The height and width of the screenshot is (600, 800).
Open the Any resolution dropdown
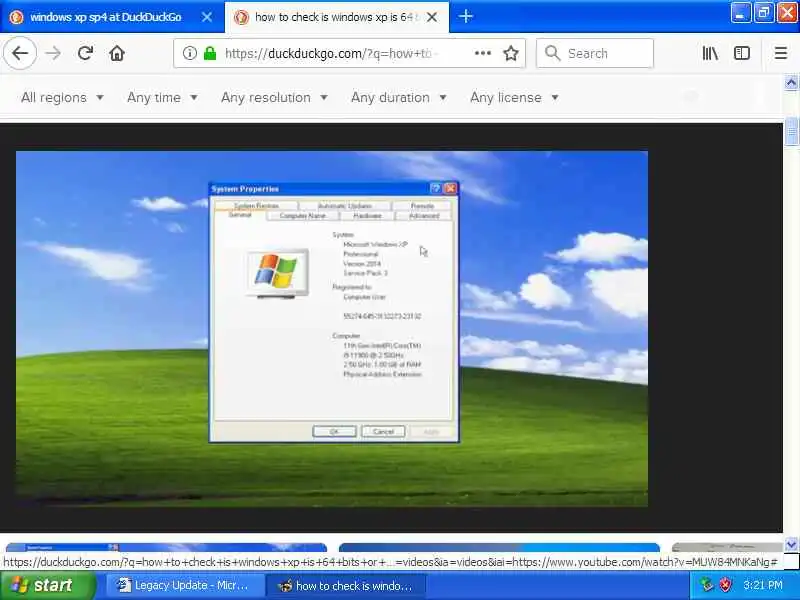pyautogui.click(x=274, y=97)
